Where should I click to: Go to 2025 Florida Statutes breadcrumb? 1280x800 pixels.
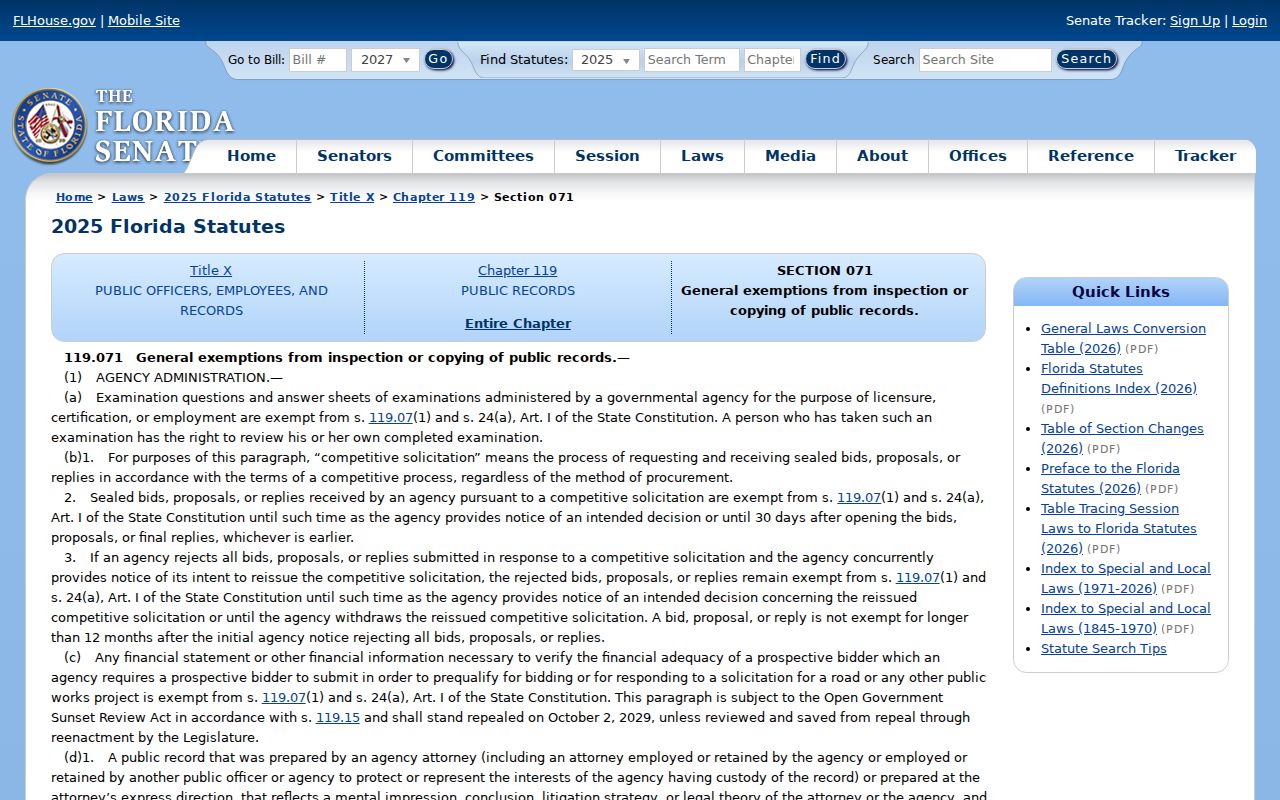coord(237,197)
